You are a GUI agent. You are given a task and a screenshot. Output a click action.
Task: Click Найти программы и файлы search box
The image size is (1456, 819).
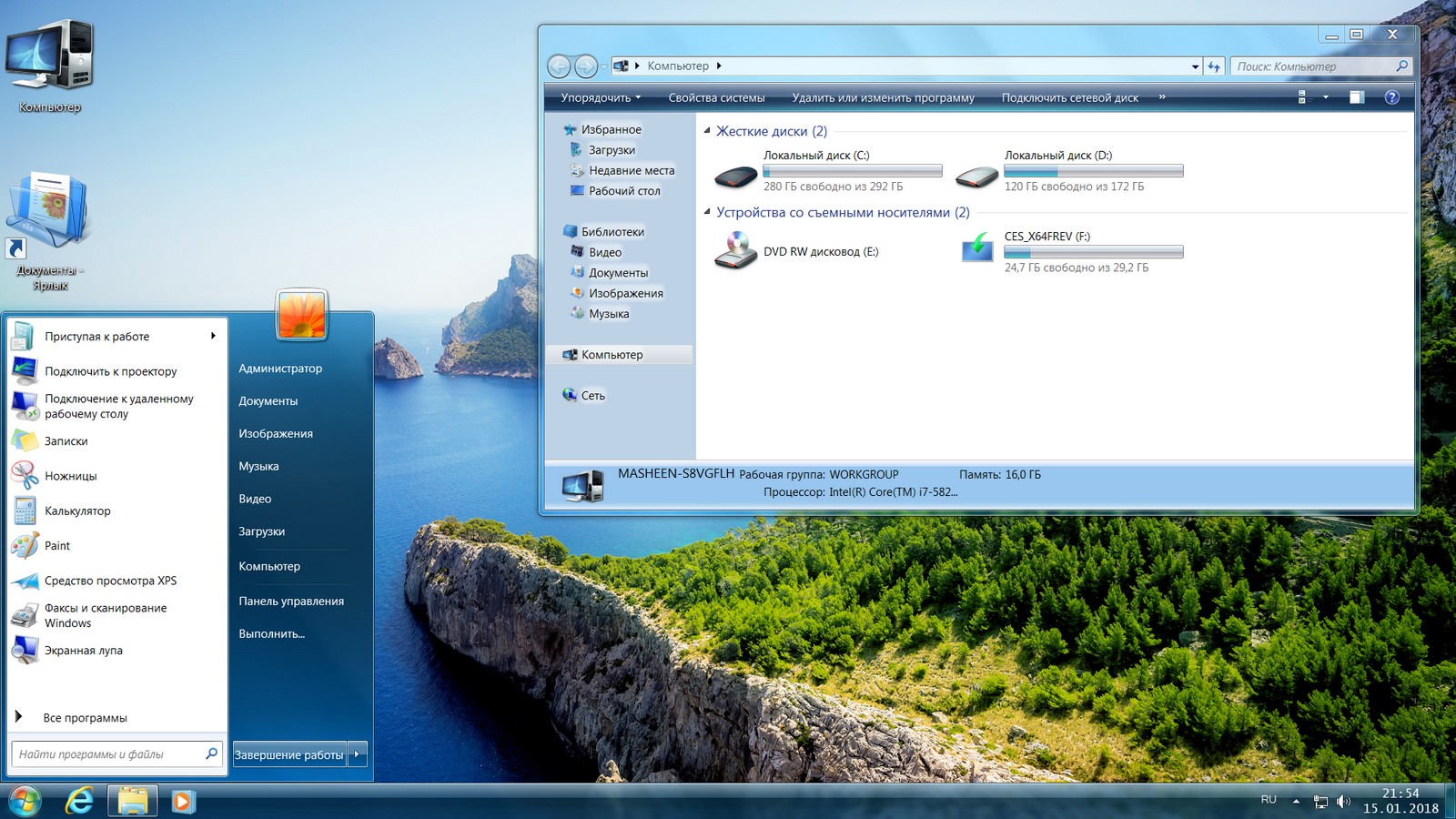click(x=116, y=754)
